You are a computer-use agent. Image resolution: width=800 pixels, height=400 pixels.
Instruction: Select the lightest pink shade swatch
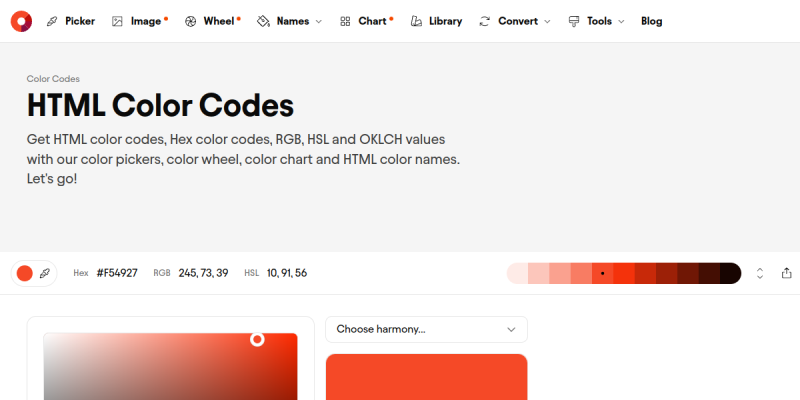517,273
